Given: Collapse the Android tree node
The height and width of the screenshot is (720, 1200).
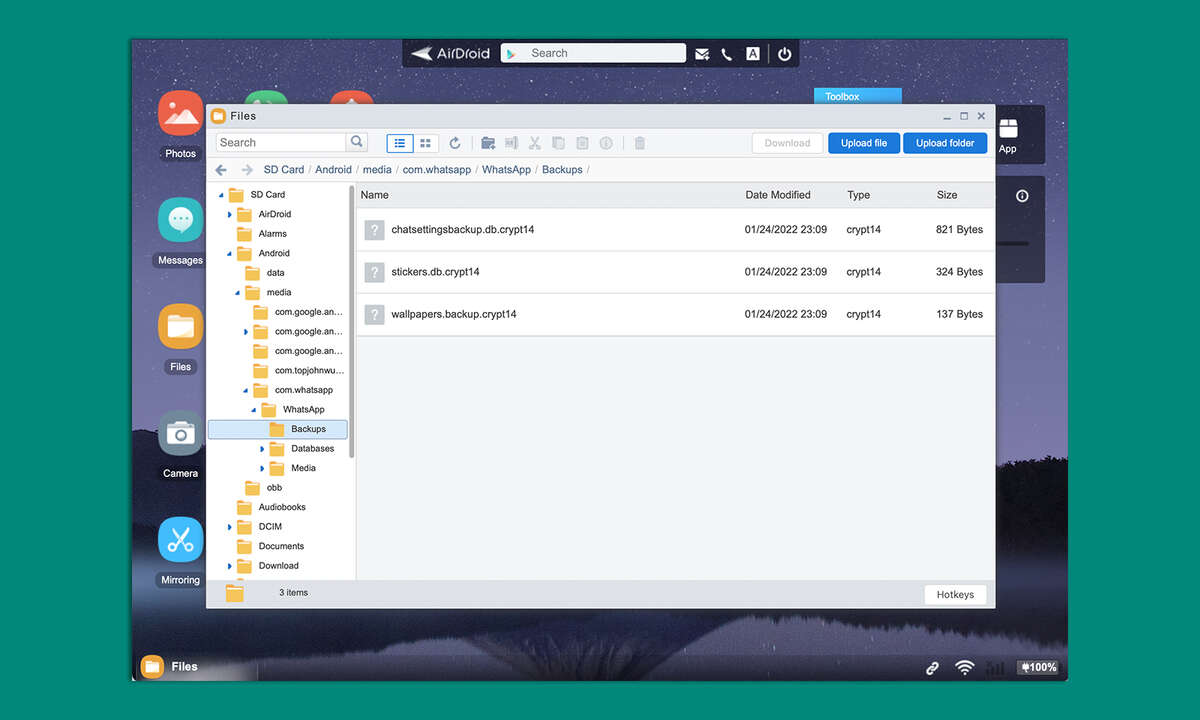Looking at the screenshot, I should tap(229, 253).
